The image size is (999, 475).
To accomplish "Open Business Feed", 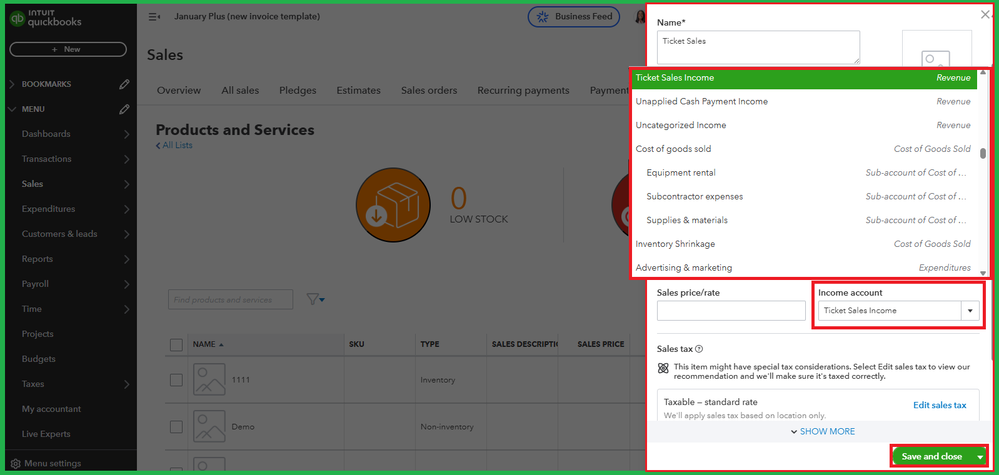I will 573,17.
